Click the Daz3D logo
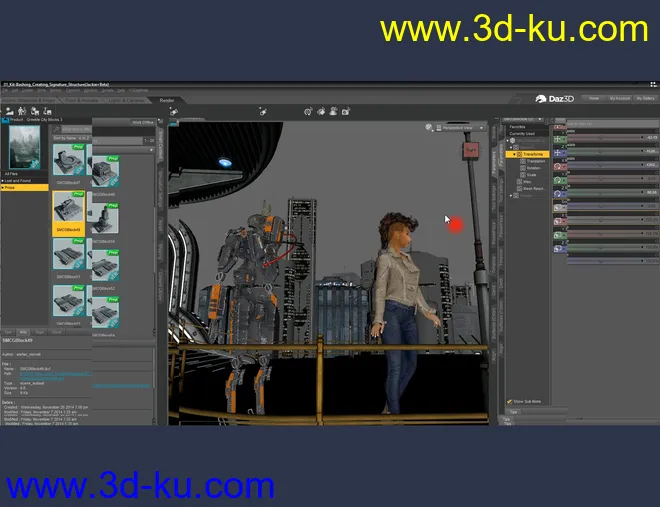Viewport: 660px width, 507px height. (x=556, y=99)
